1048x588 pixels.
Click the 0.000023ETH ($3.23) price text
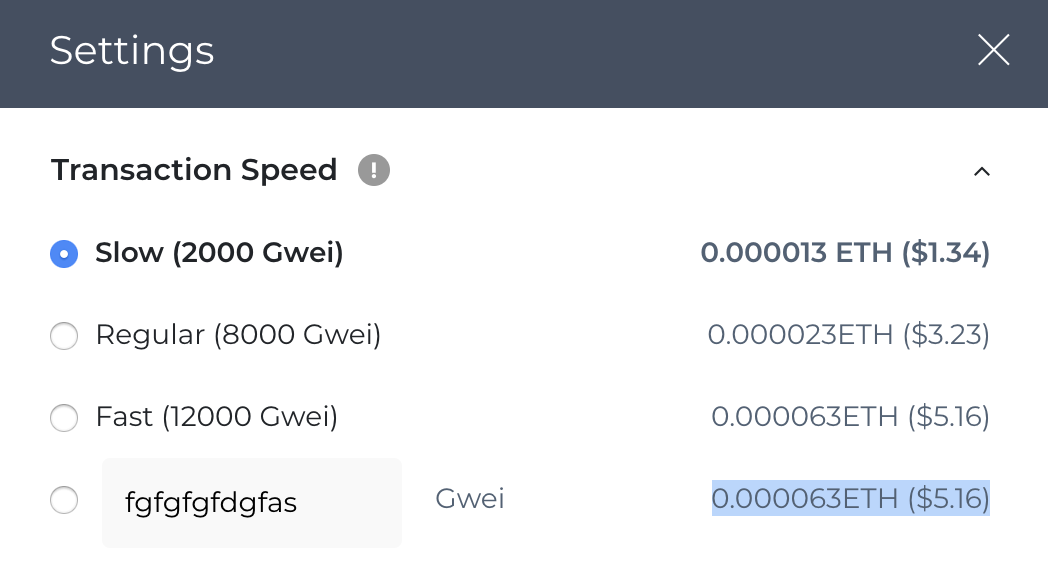(x=849, y=335)
